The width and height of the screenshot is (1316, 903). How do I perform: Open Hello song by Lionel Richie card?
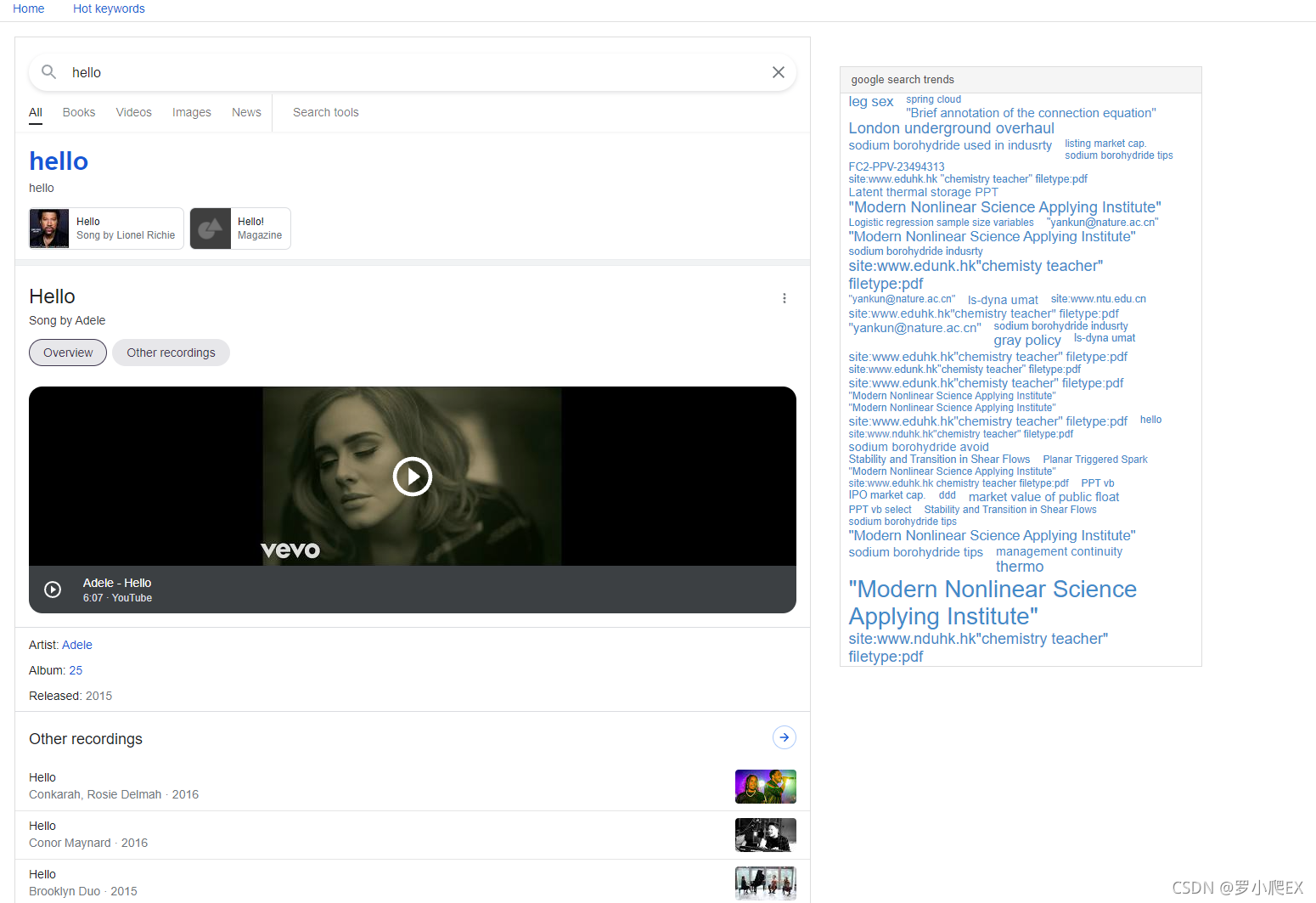106,229
